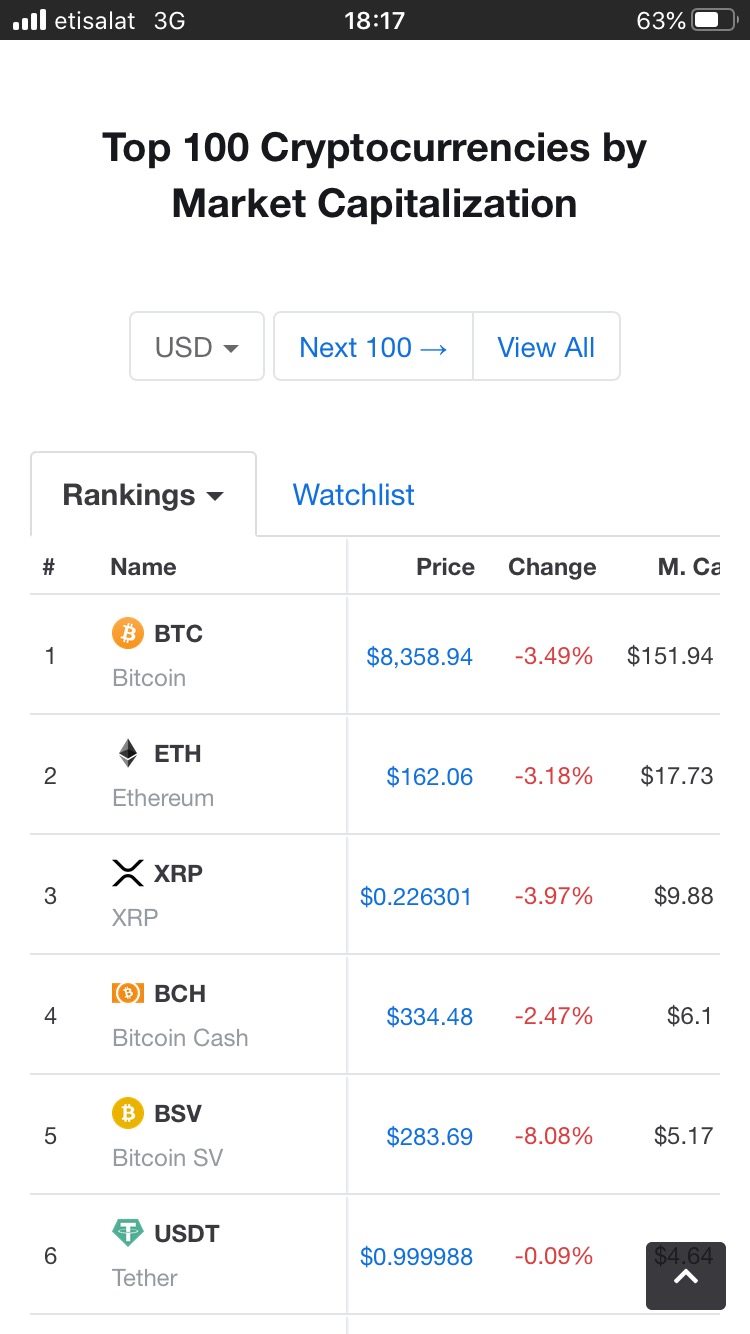Open the Bitcoin SV price $283.69 link
750x1334 pixels.
point(429,1137)
